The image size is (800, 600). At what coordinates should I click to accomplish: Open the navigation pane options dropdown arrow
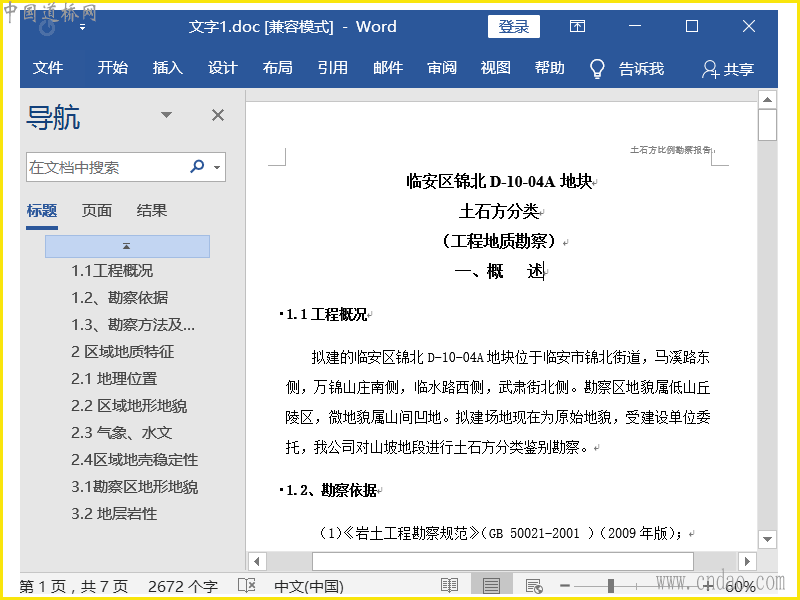point(166,115)
